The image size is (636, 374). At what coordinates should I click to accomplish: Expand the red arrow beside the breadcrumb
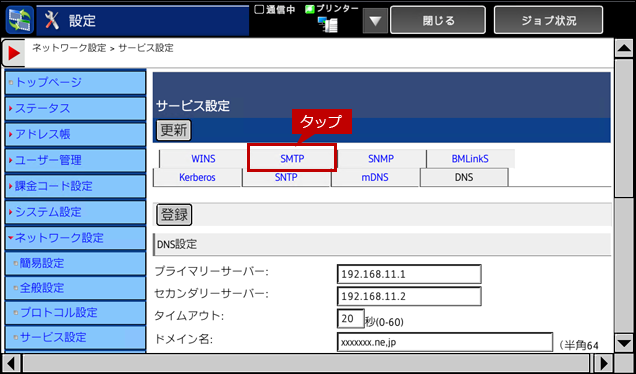(14, 53)
